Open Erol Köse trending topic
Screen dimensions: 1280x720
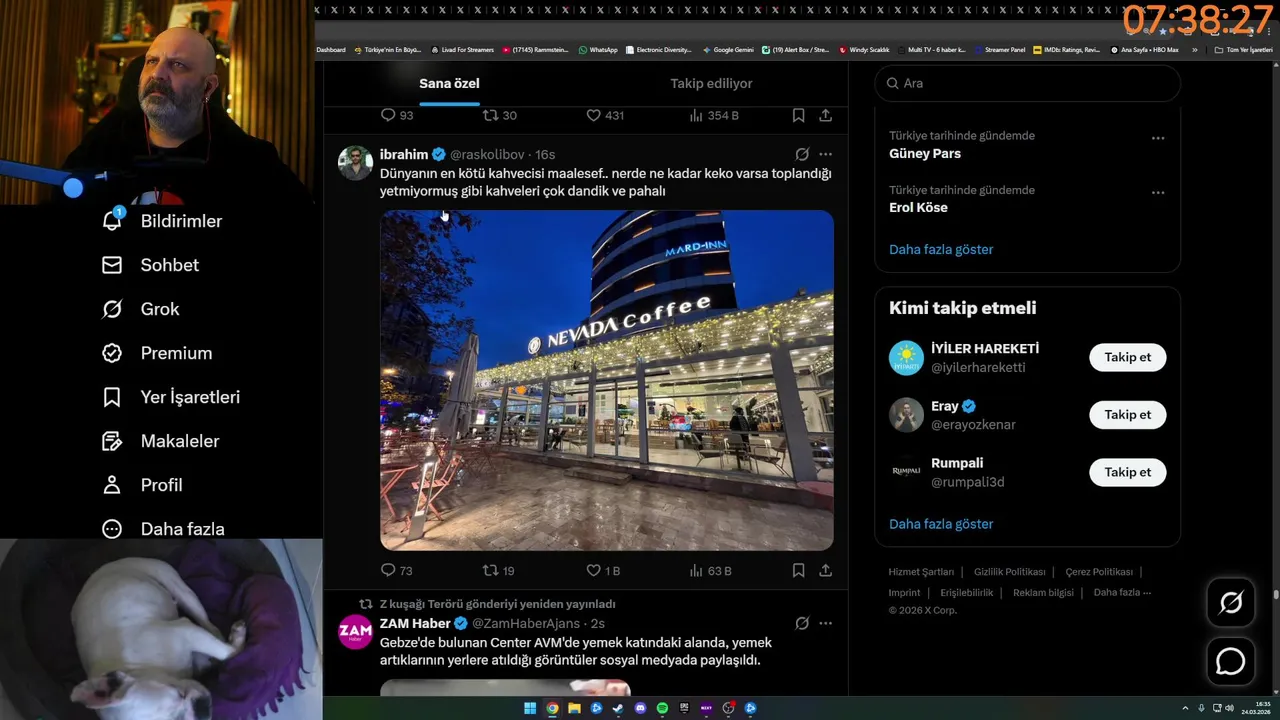[918, 207]
